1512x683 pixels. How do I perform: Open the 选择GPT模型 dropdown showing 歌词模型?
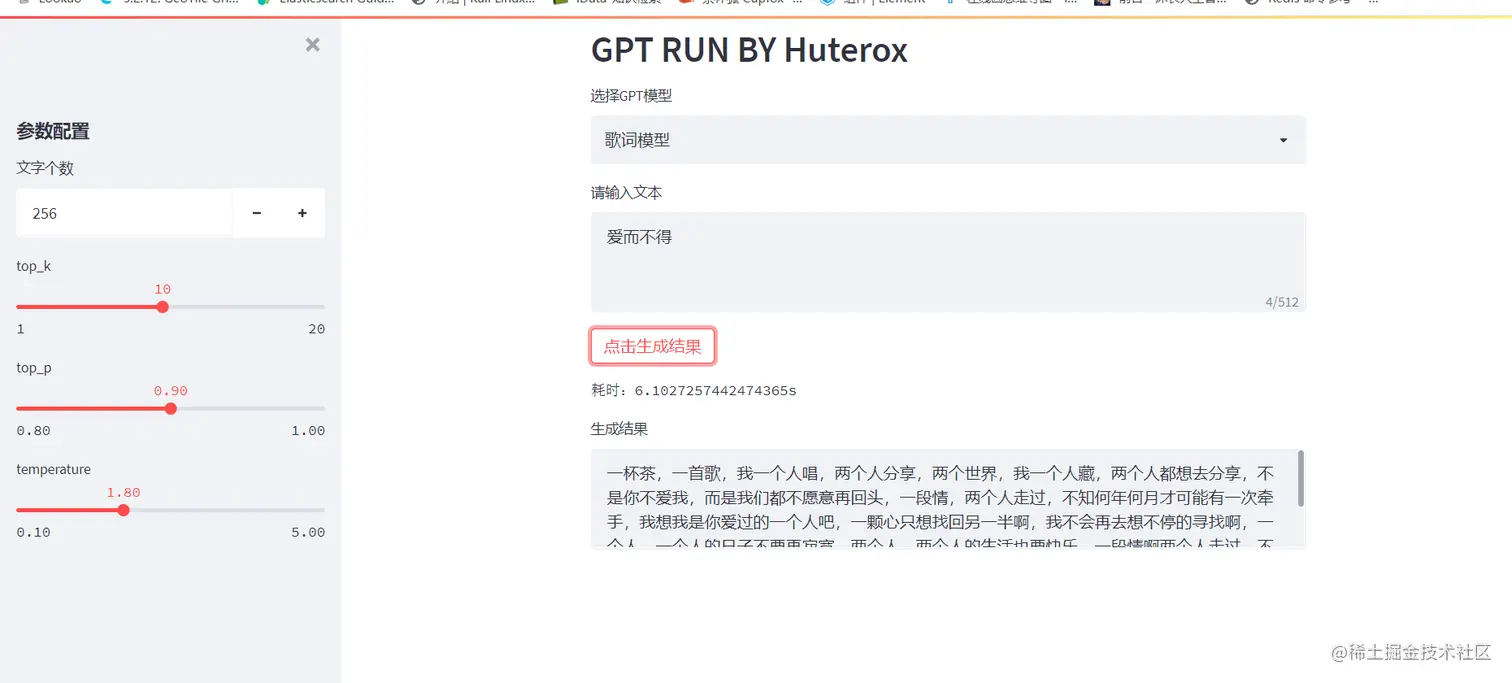tap(948, 140)
